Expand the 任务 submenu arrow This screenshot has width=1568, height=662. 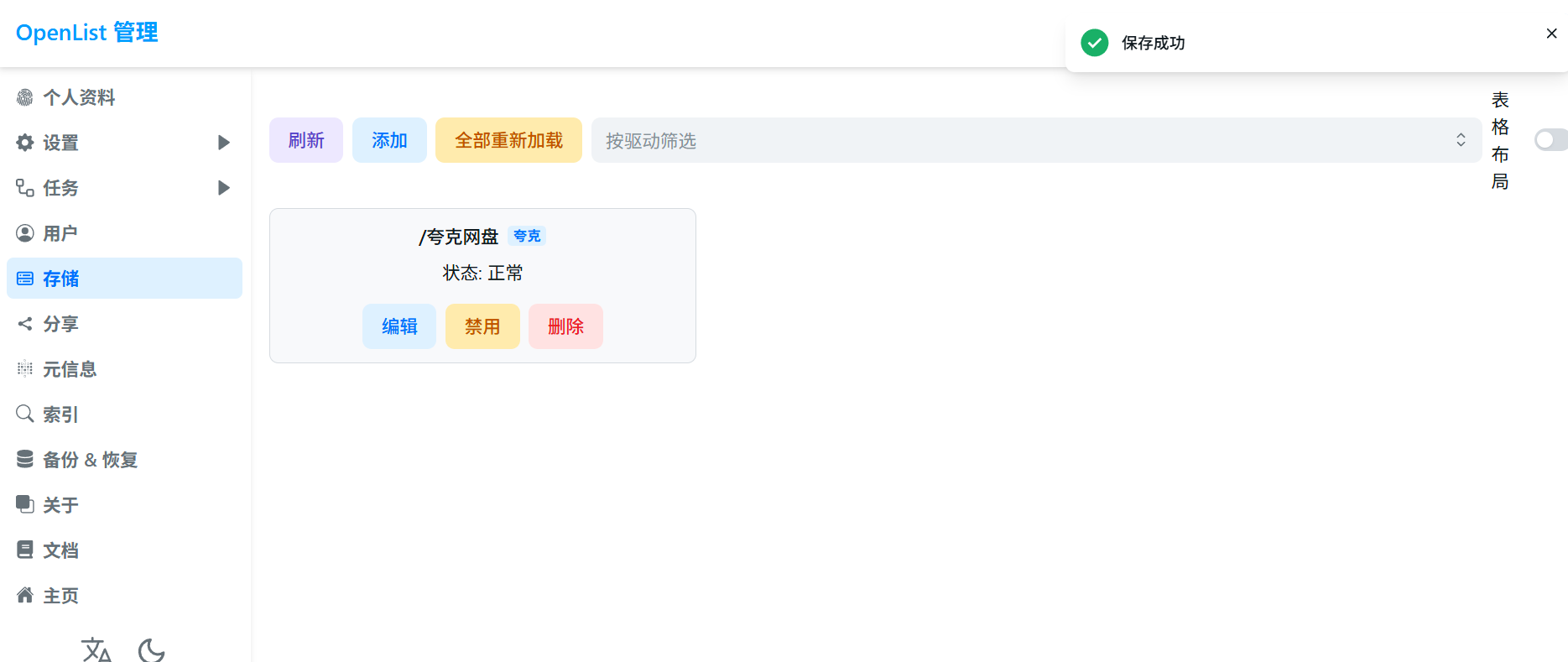coord(223,188)
